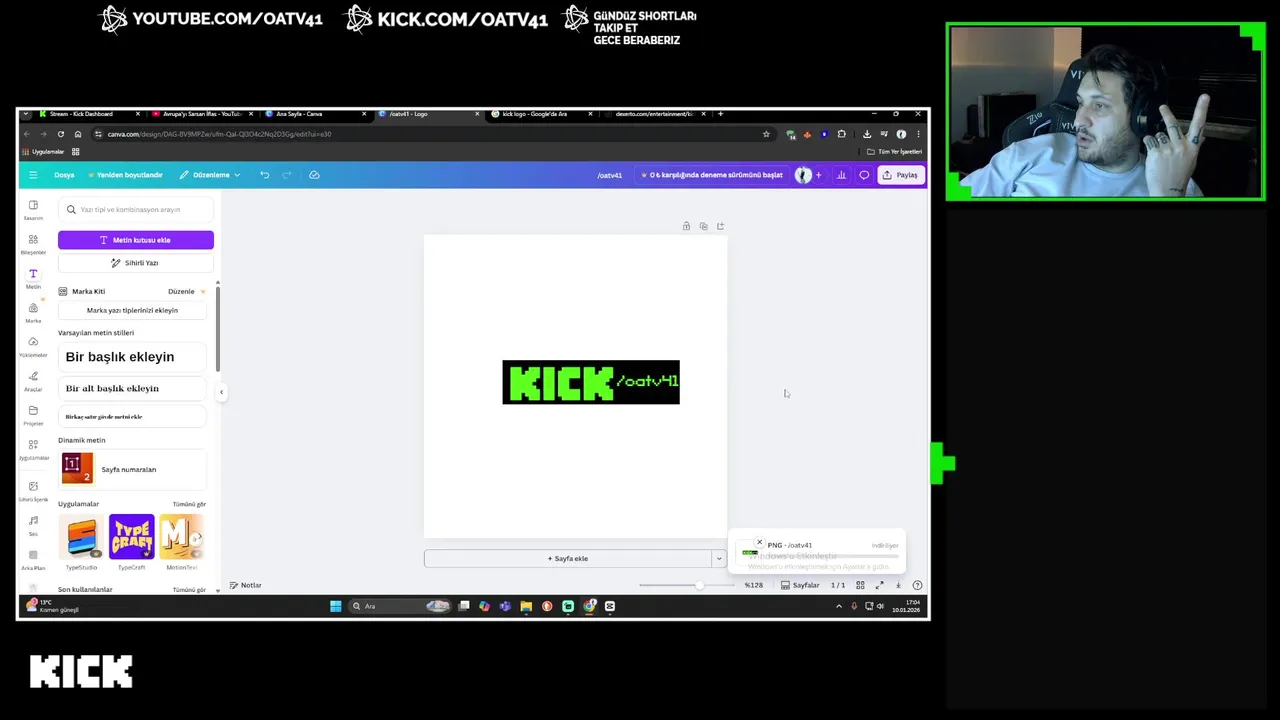Lock the page using lock icon
Screen dimensions: 1280x720
pos(686,226)
